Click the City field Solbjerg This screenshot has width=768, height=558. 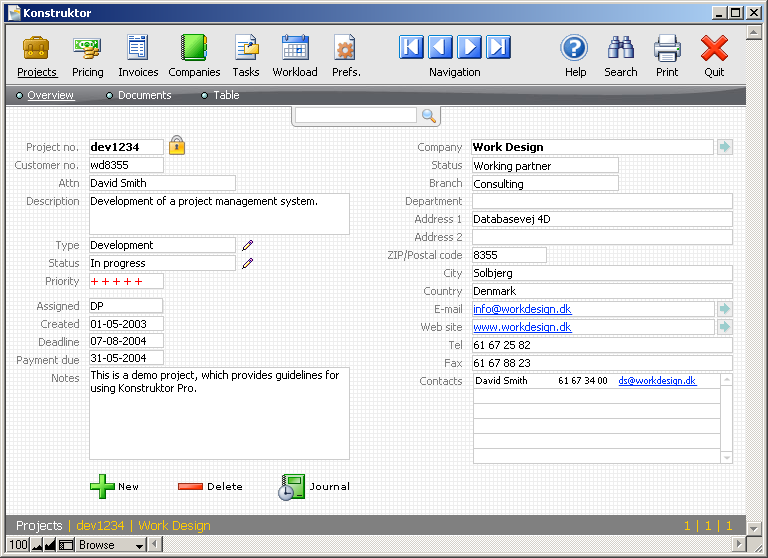602,273
